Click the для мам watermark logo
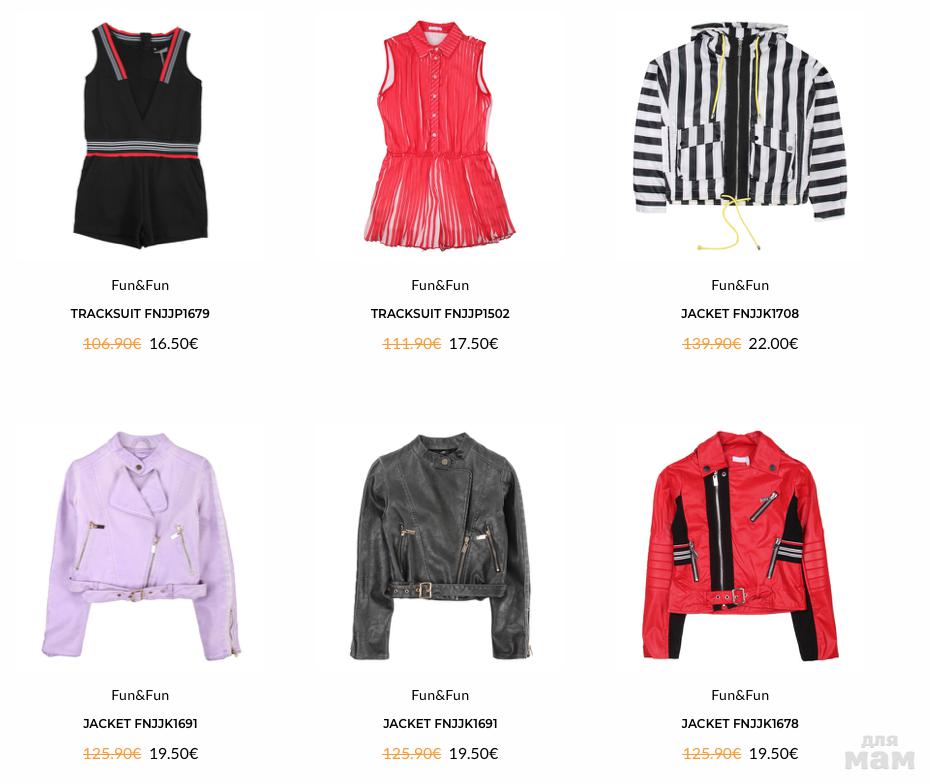This screenshot has width=930, height=784. click(880, 753)
